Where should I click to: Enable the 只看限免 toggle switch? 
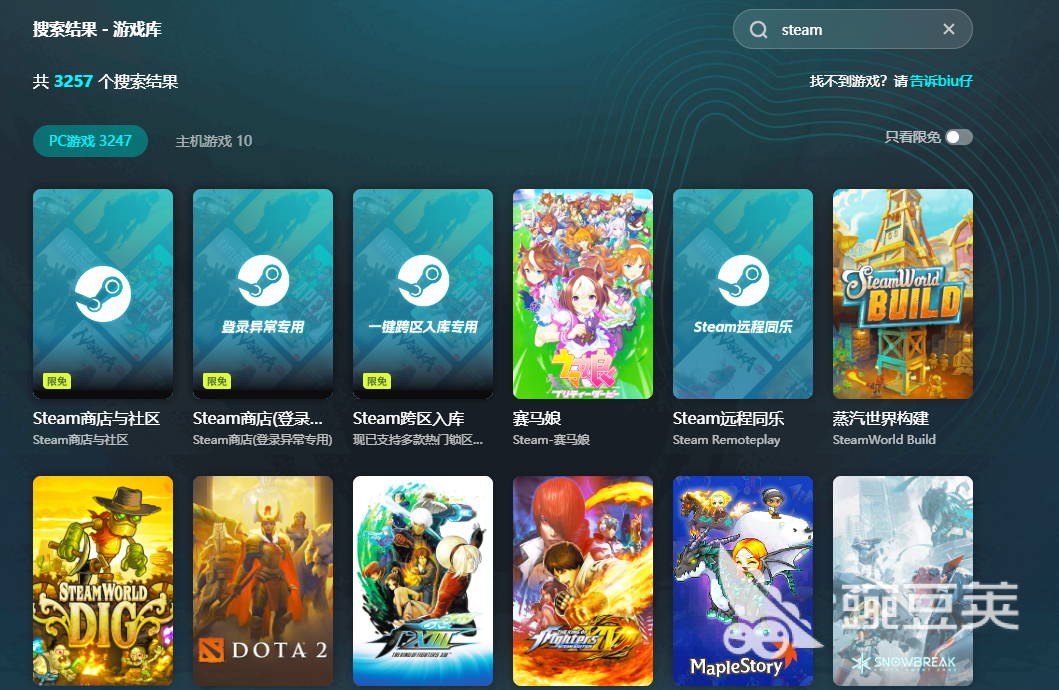pos(958,137)
